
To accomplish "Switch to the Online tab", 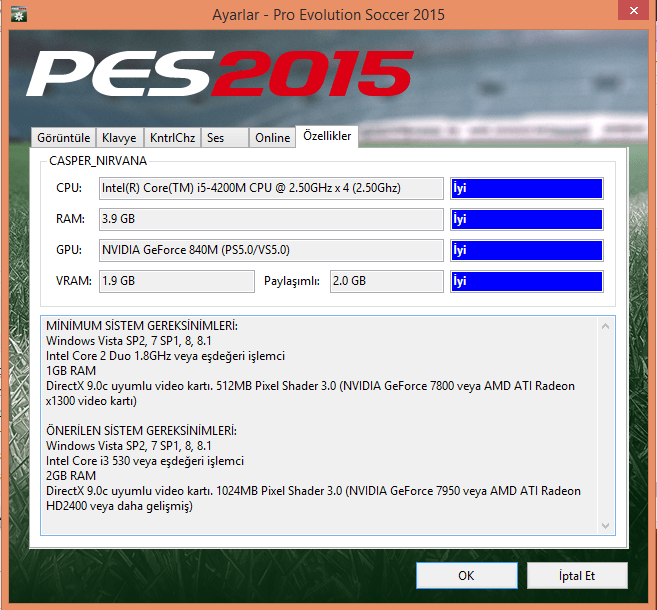I will point(273,137).
